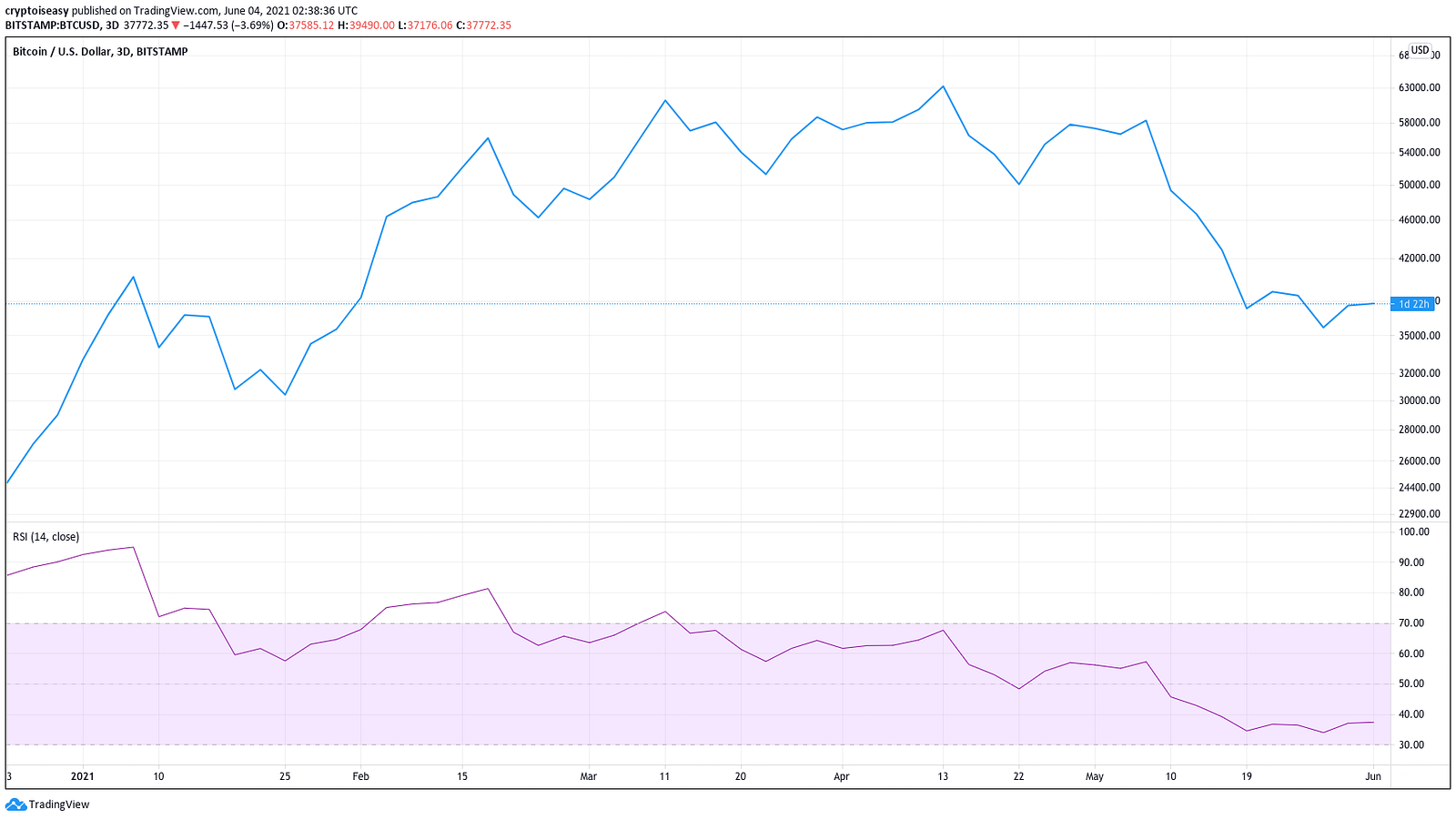Click the close value 'C:37772.35'
1456x820 pixels.
(484, 25)
